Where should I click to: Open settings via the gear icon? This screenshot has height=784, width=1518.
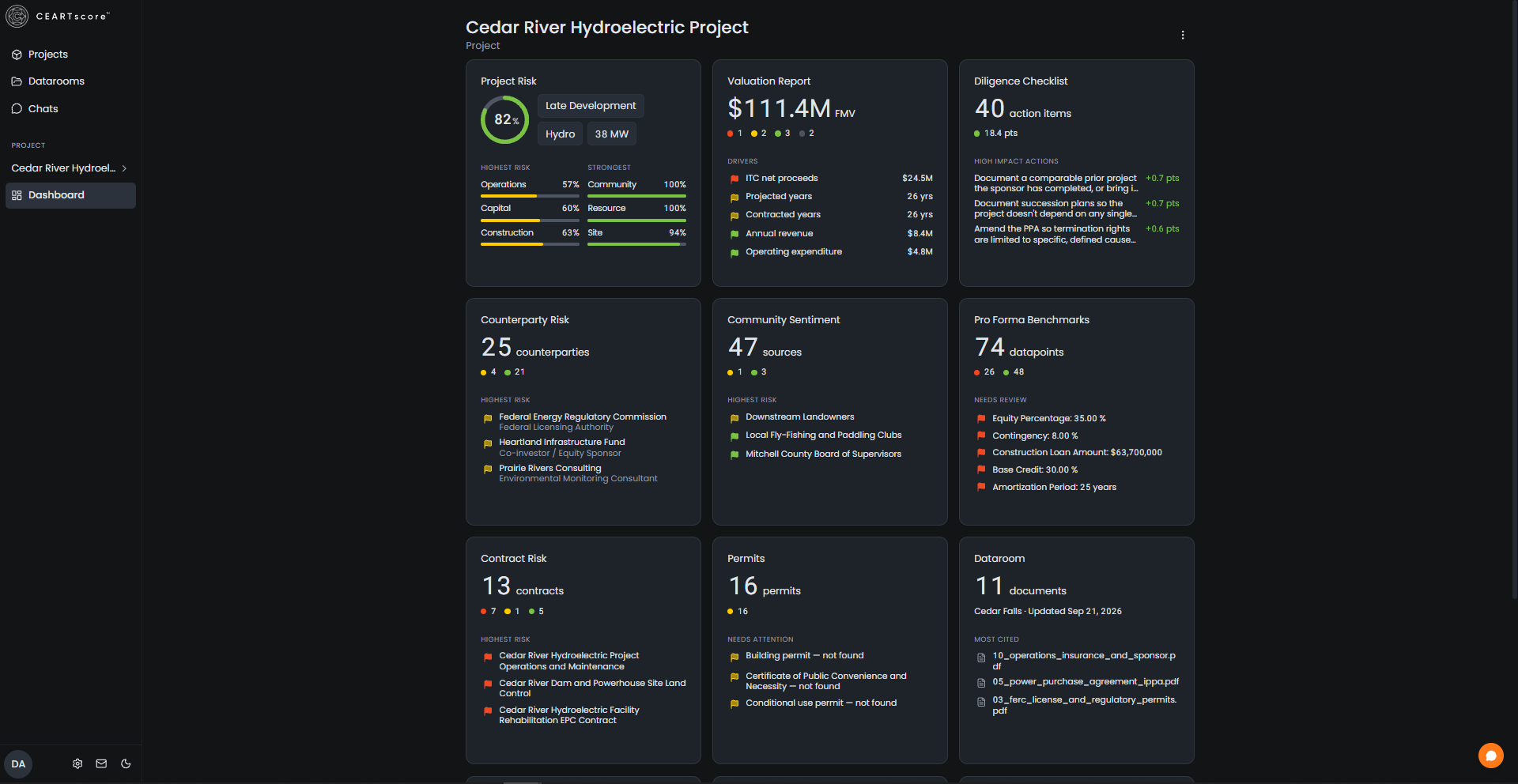pyautogui.click(x=77, y=763)
